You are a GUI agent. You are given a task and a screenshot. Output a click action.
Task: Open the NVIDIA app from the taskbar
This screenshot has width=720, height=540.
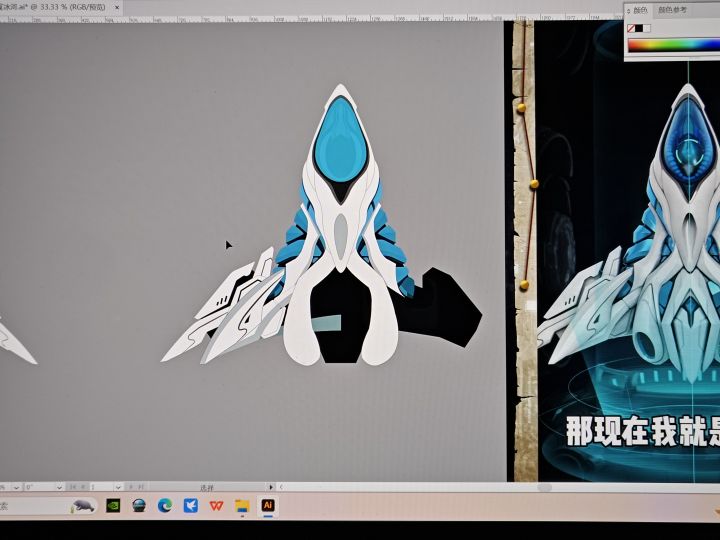(x=113, y=506)
